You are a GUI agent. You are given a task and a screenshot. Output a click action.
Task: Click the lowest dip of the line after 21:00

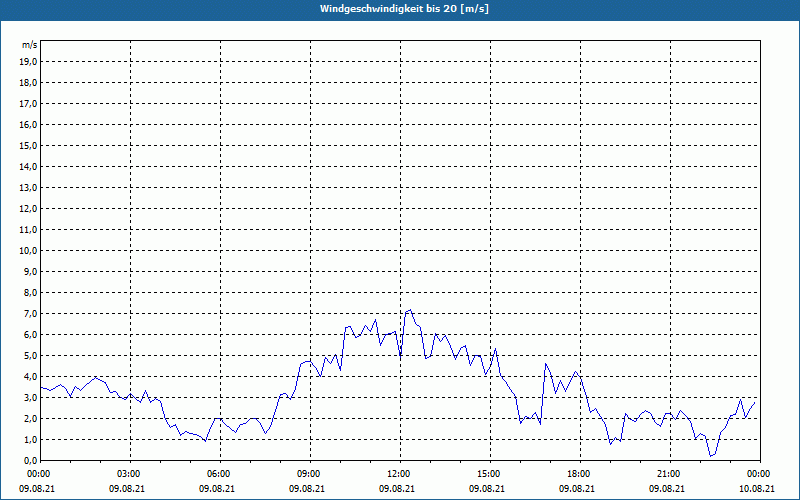pos(711,456)
